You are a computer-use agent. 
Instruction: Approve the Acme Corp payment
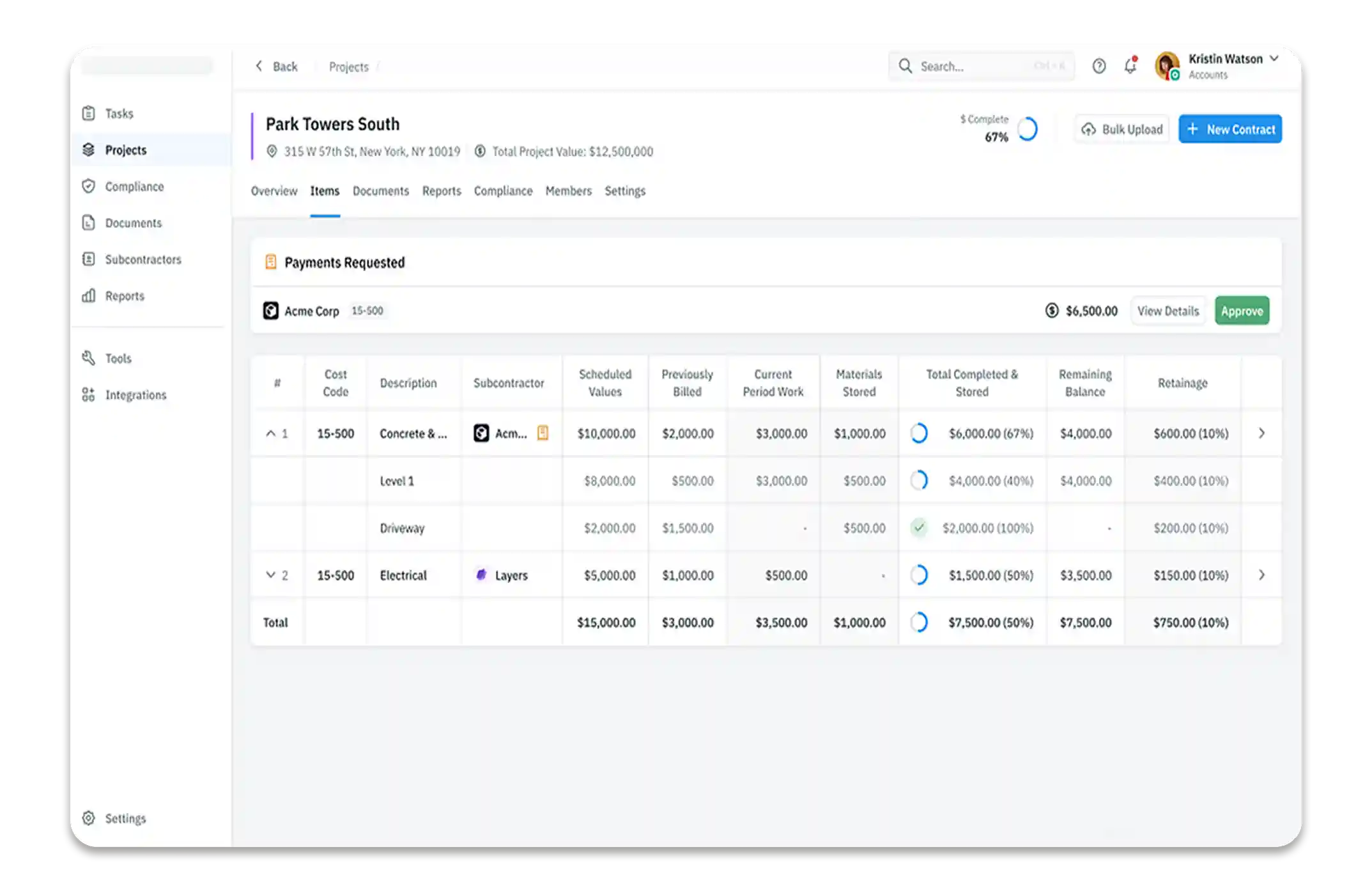point(1242,311)
